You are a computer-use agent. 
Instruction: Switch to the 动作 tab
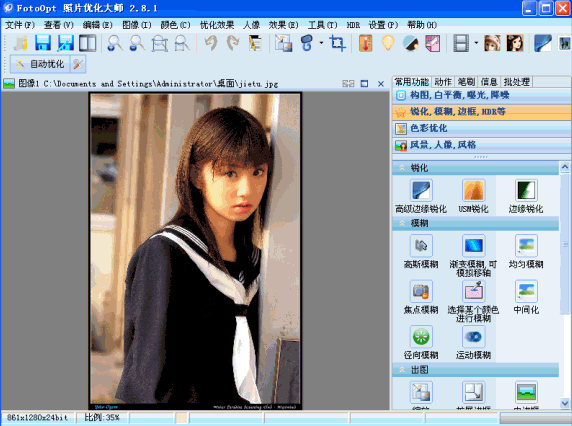point(443,82)
